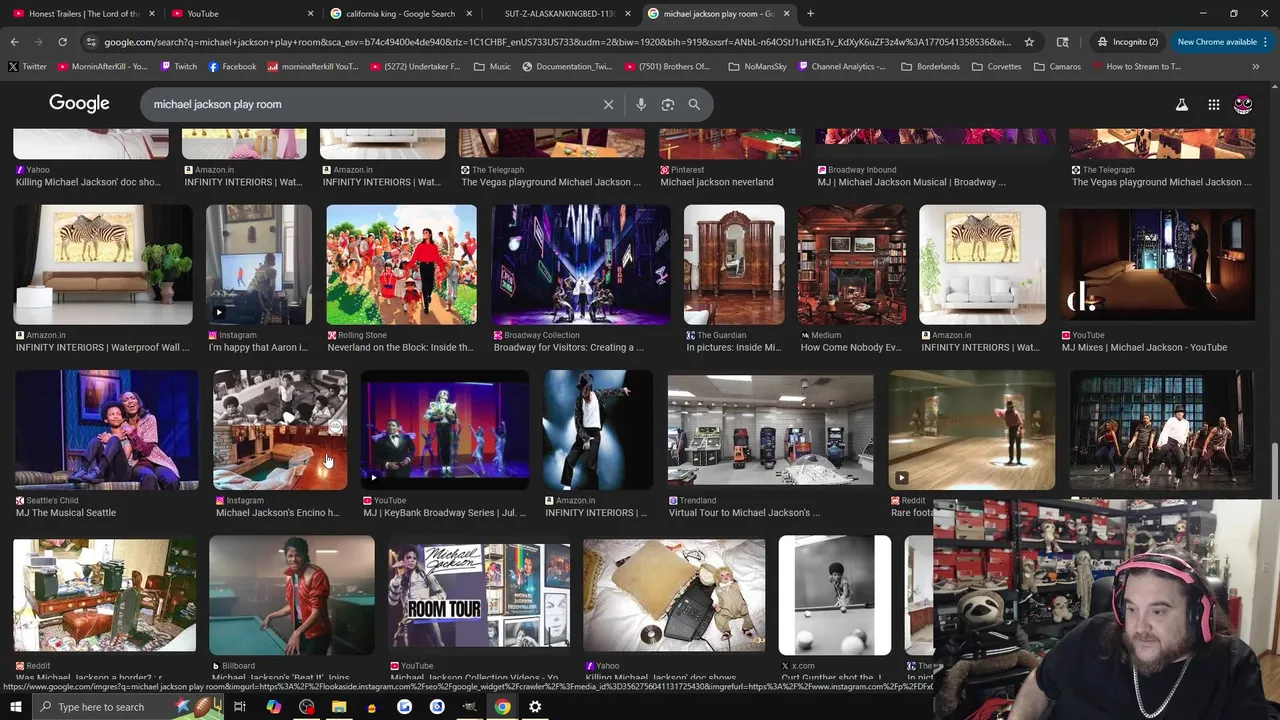The image size is (1280, 720).
Task: Open Billboard pool table thumbnail
Action: (292, 595)
